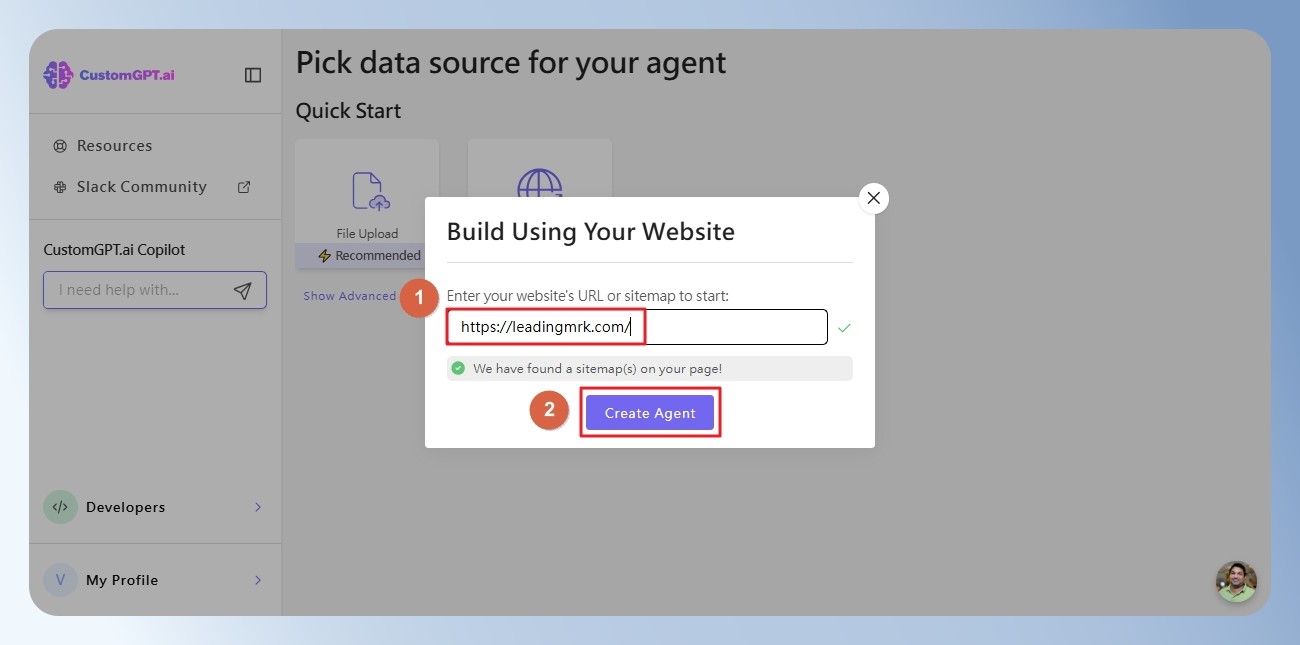Click the My Profile avatar icon

tap(60, 580)
